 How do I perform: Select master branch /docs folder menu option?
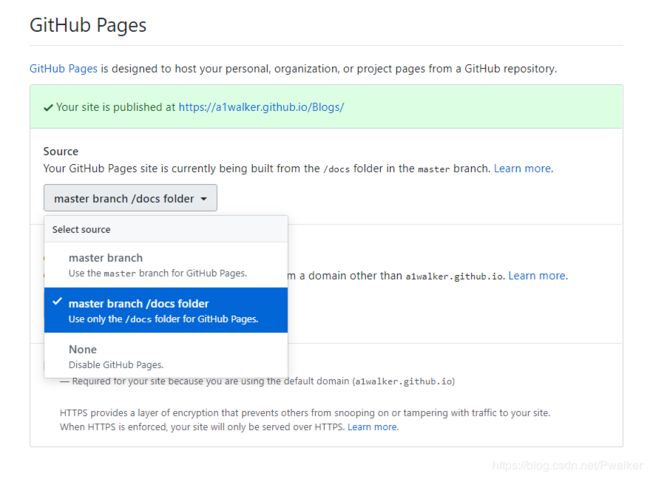click(166, 310)
